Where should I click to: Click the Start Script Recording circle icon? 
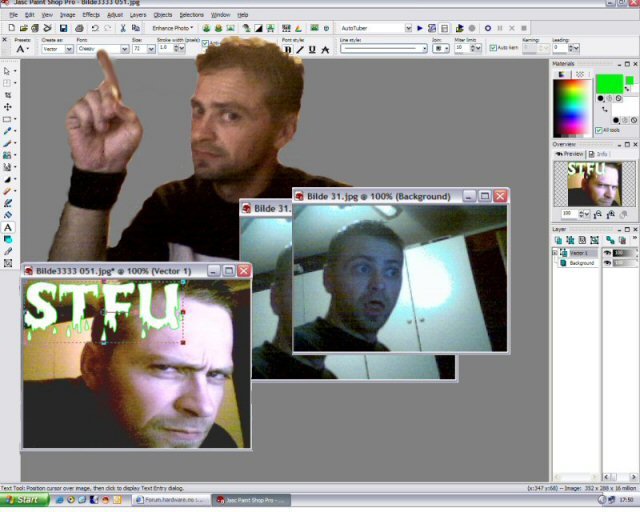(487, 28)
